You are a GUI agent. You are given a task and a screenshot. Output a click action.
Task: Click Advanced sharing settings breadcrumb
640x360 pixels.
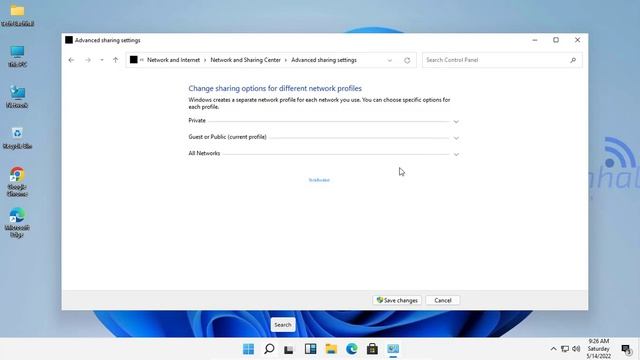(324, 60)
